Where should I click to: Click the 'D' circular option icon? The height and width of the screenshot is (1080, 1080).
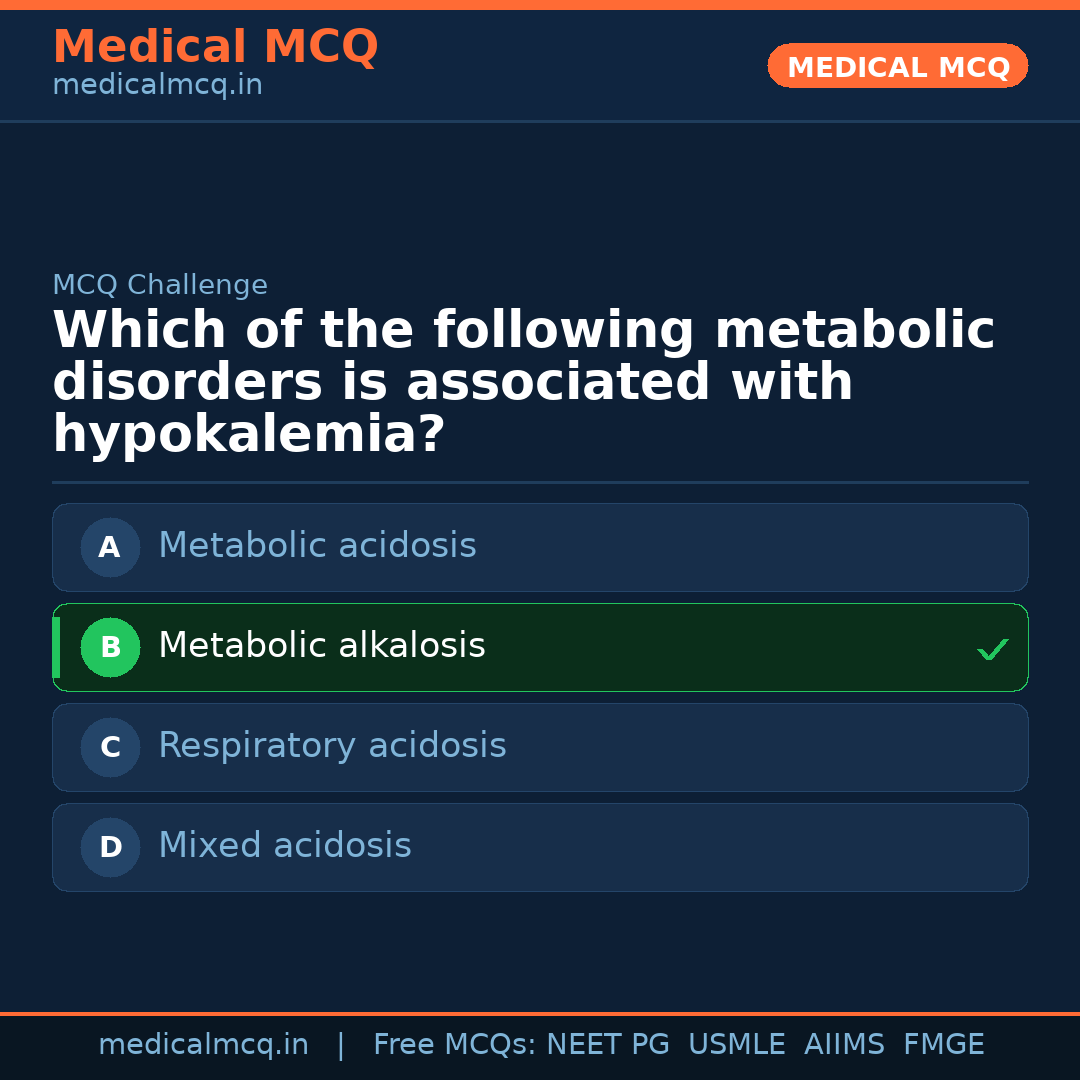110,847
